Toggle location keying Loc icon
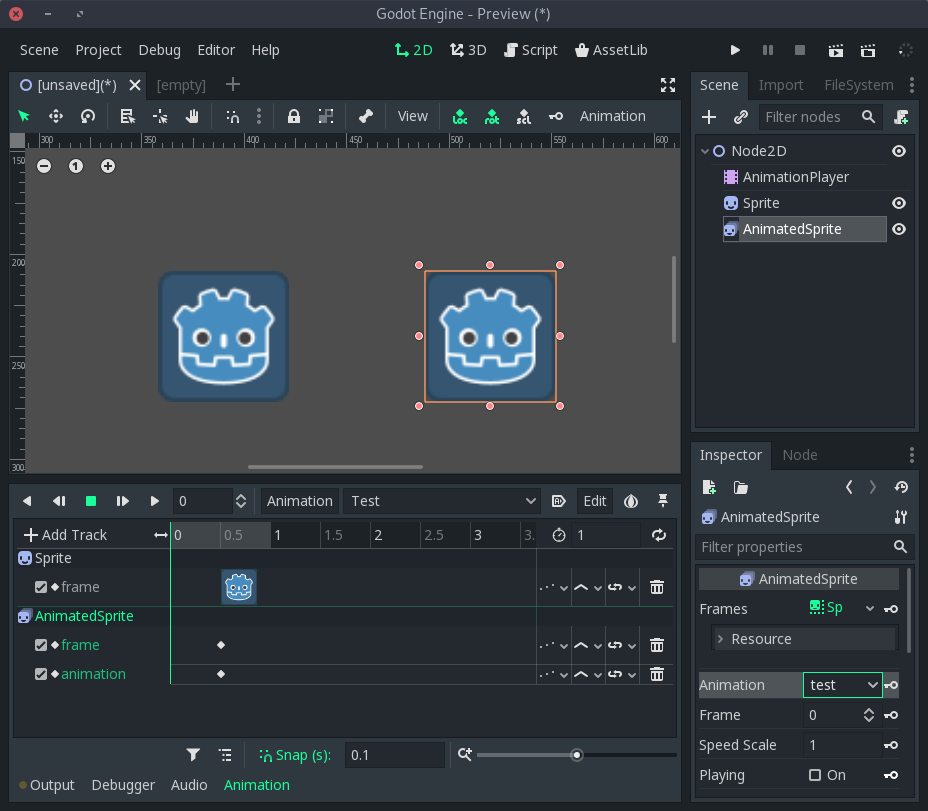The height and width of the screenshot is (811, 928). coord(460,116)
